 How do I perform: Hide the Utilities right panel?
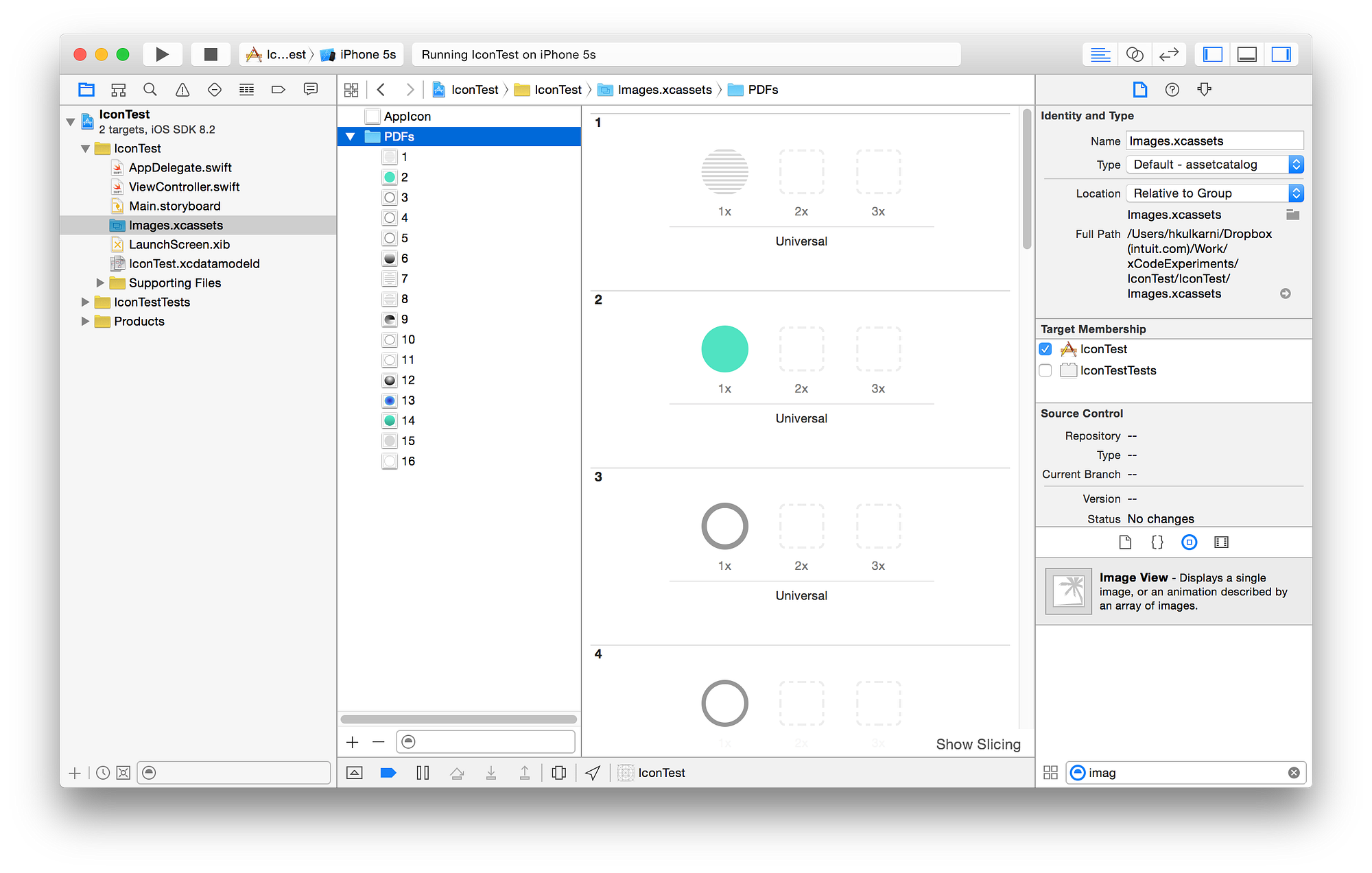click(1281, 54)
